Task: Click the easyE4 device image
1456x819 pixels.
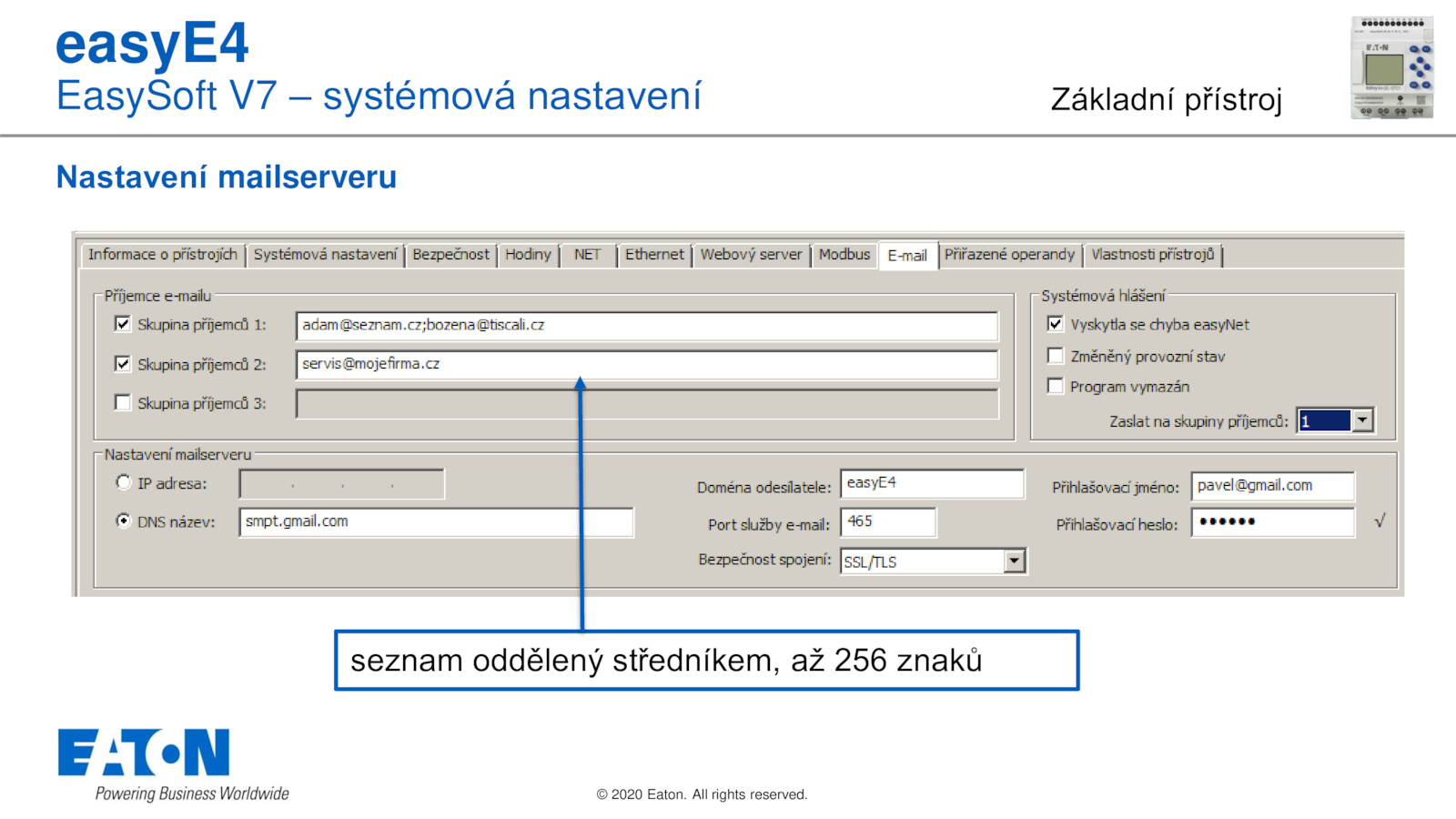Action: tap(1392, 67)
